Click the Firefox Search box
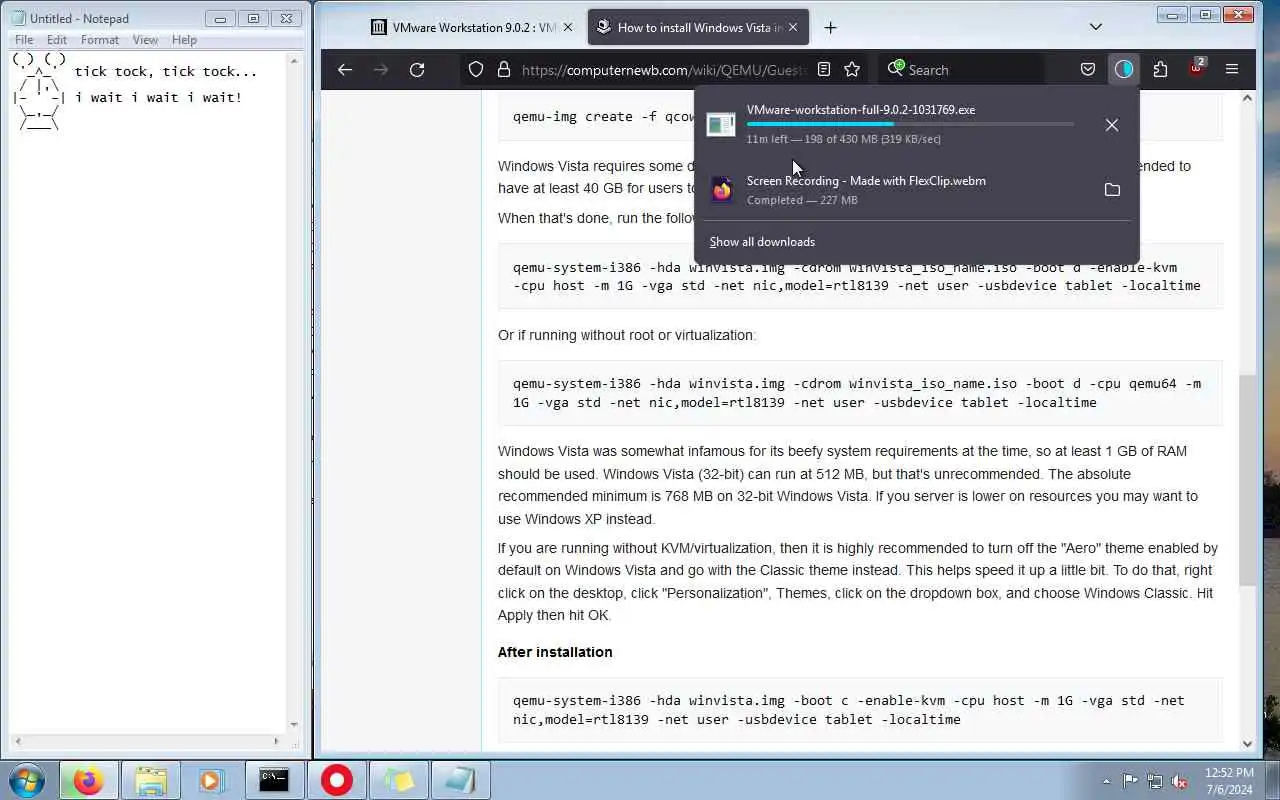This screenshot has height=800, width=1280. click(x=961, y=70)
